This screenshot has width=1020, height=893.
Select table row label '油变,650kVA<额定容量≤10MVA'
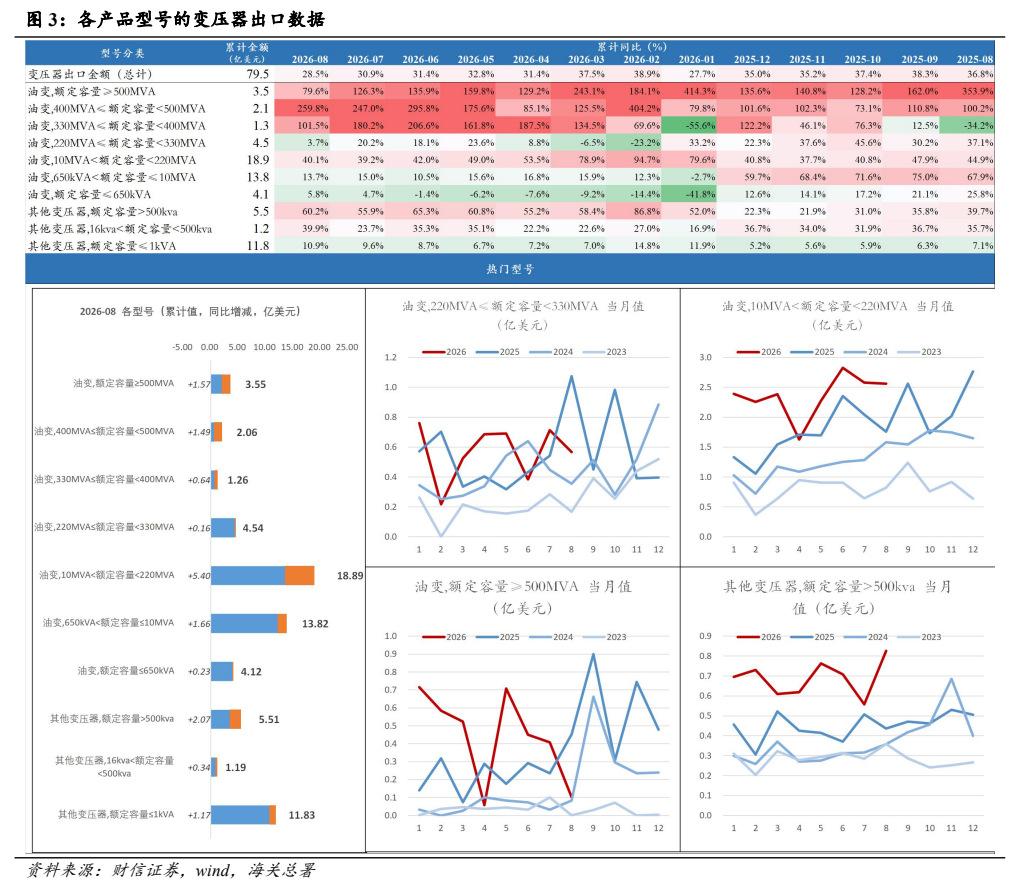(x=112, y=177)
